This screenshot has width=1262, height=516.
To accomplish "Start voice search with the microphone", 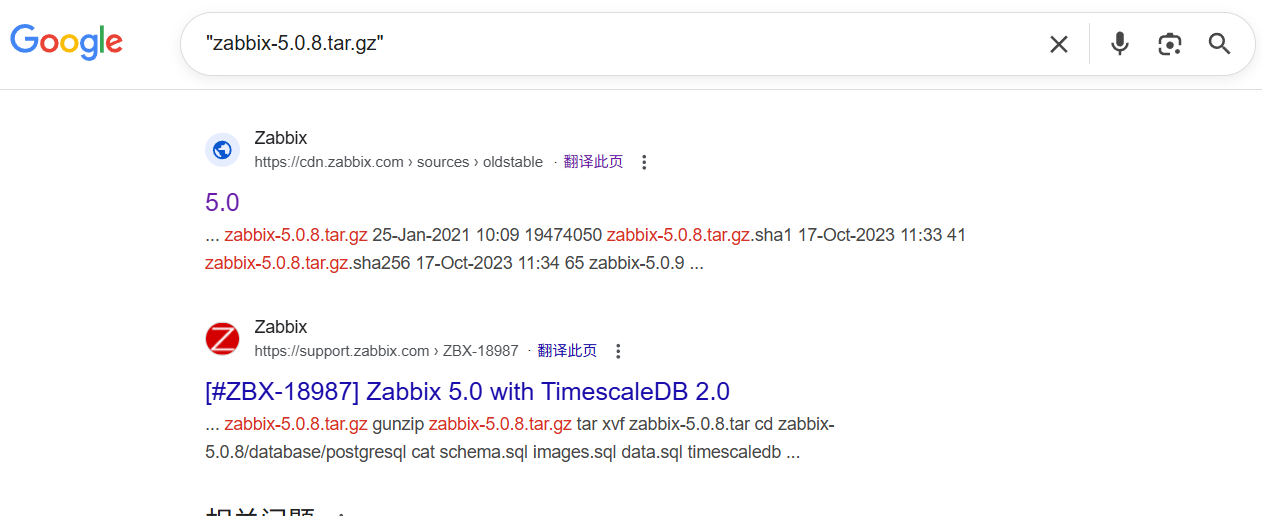I will pyautogui.click(x=1120, y=44).
